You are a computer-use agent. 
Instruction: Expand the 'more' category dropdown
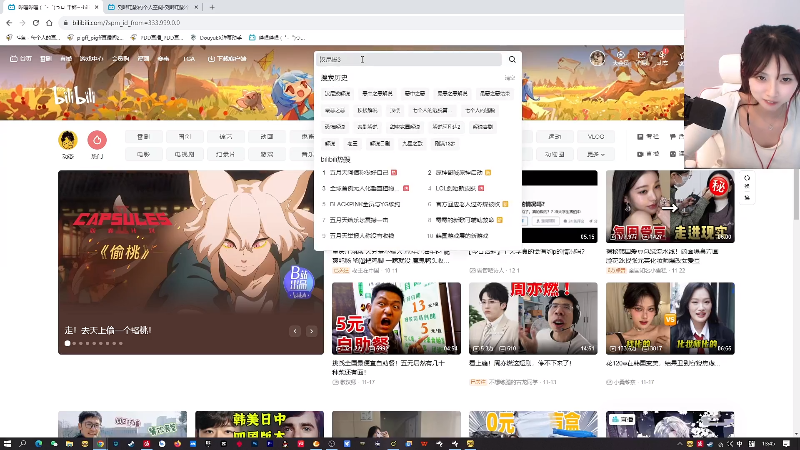point(596,154)
